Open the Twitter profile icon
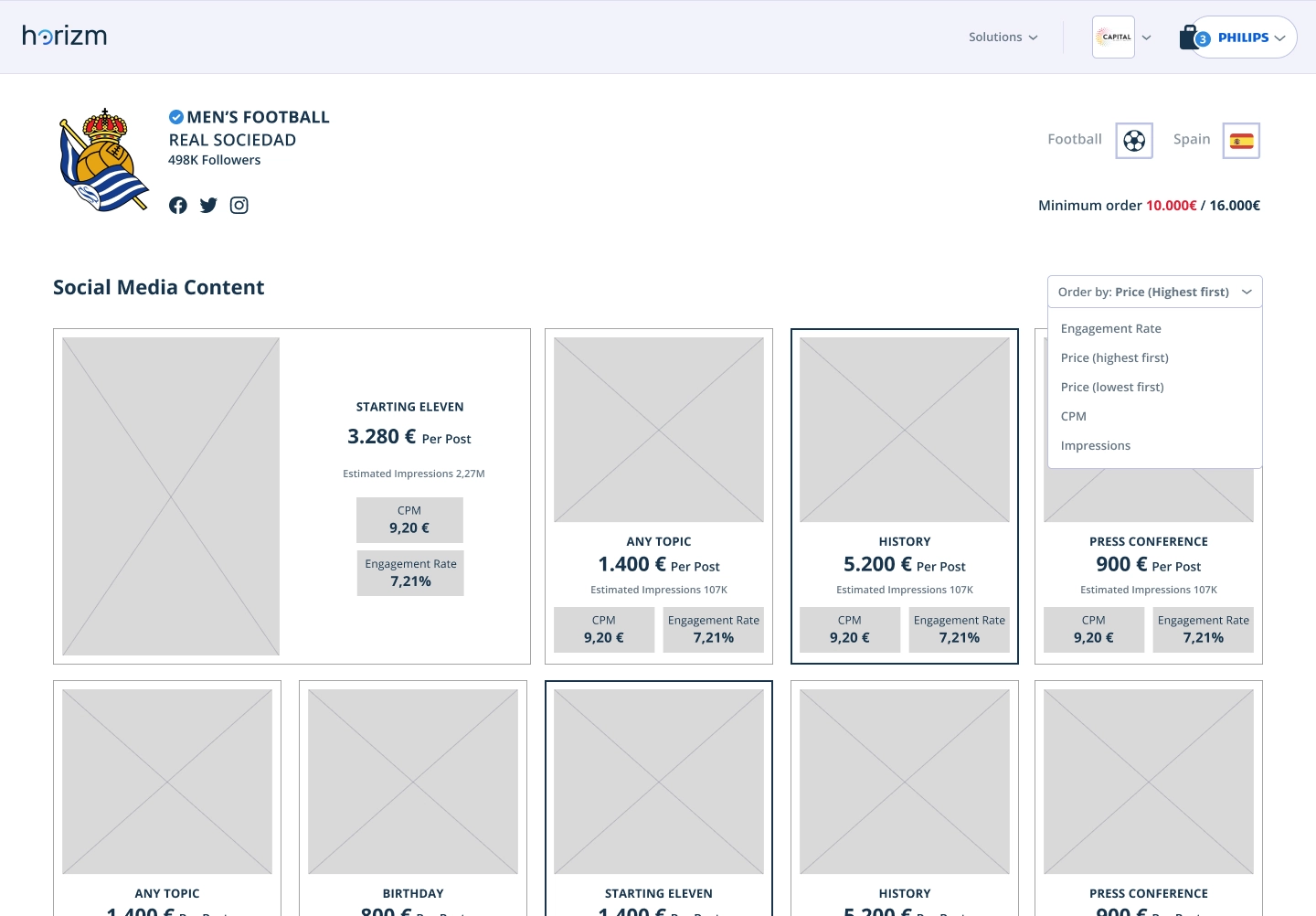1316x916 pixels. [208, 206]
